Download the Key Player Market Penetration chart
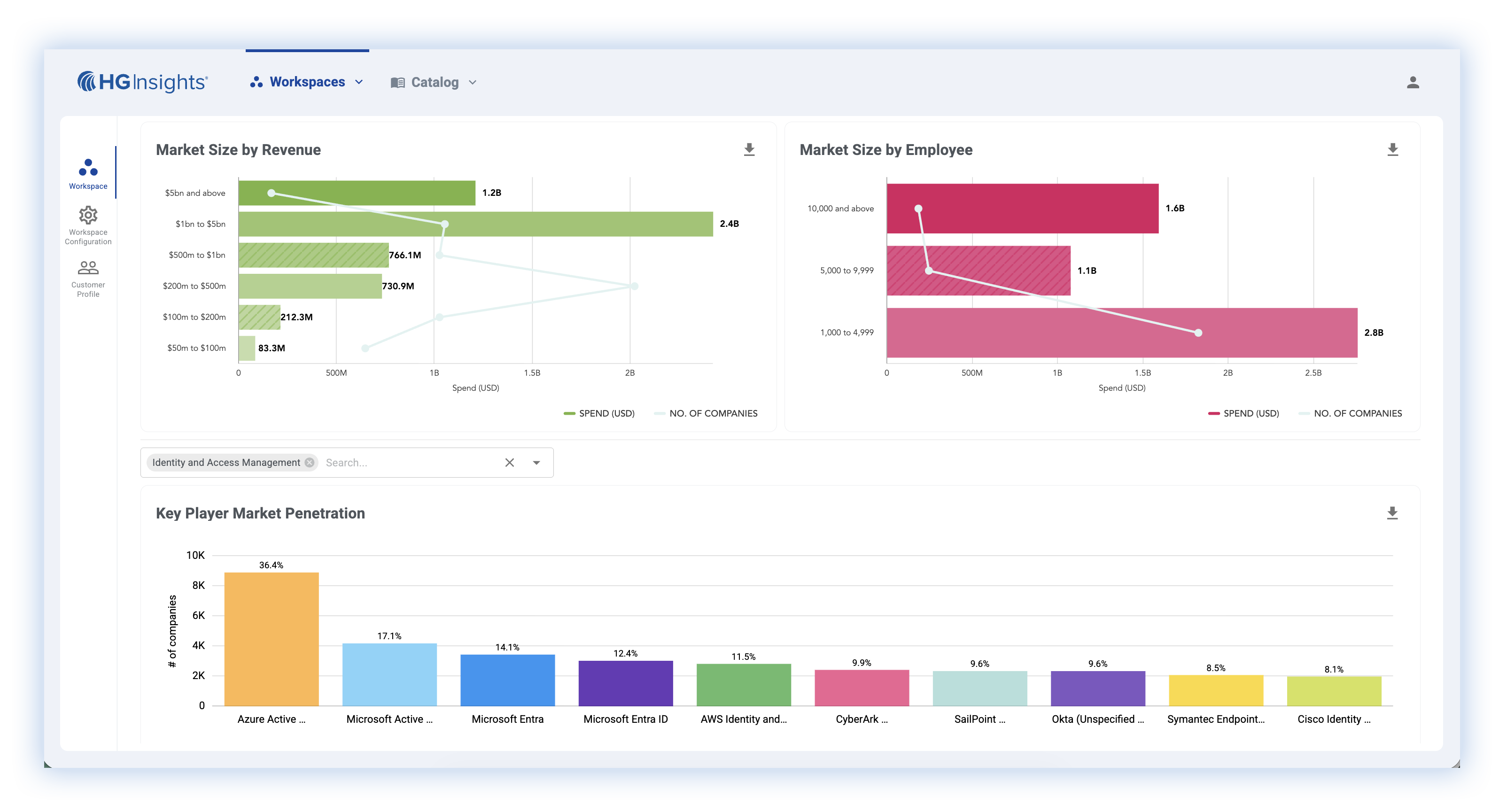The height and width of the screenshot is (812, 1507). point(1392,513)
